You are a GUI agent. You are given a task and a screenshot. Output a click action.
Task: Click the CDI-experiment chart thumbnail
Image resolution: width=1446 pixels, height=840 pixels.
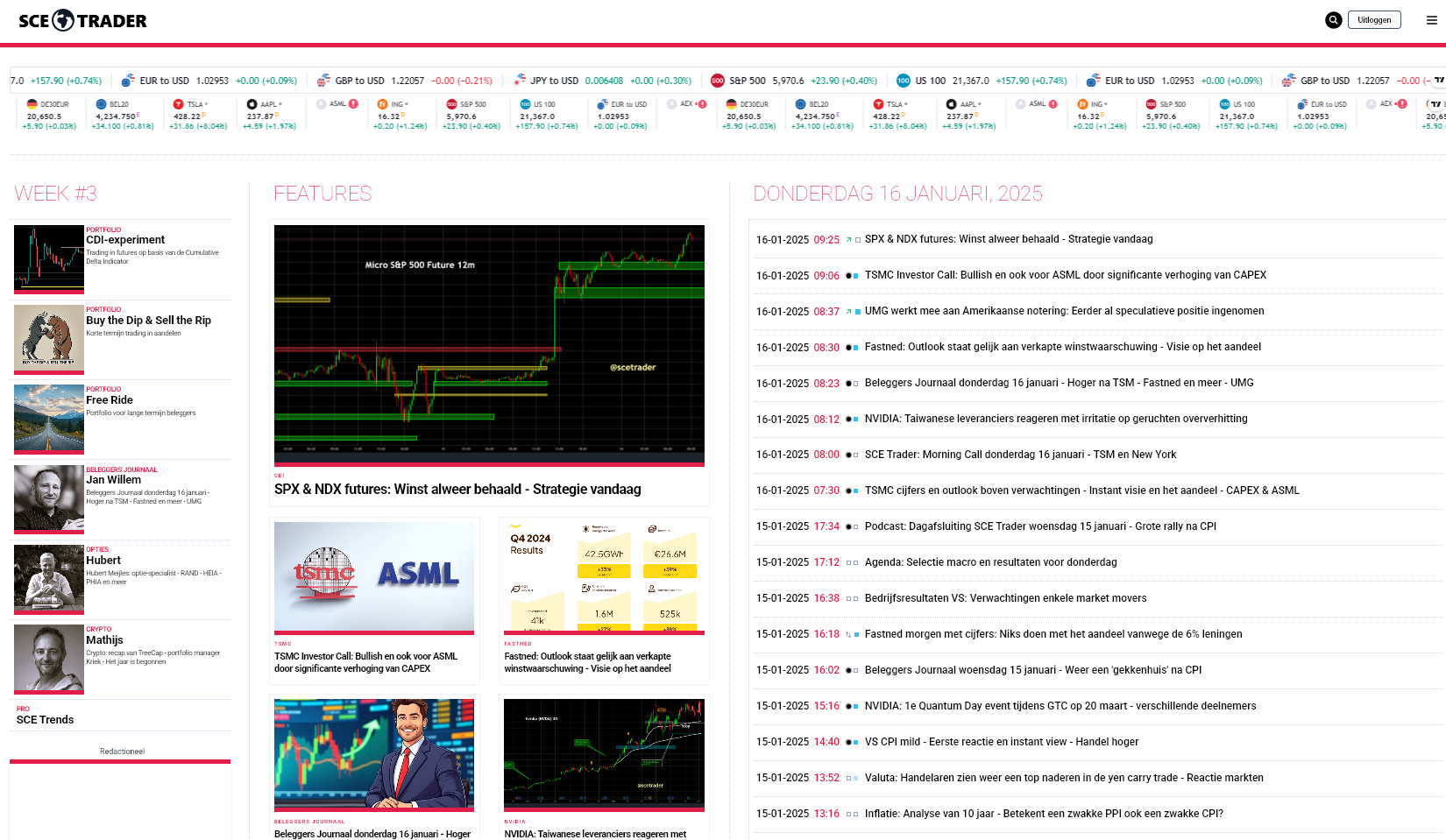coord(49,259)
